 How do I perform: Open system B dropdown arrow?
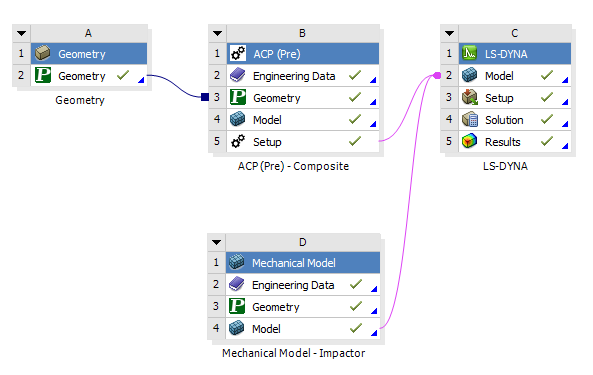coord(217,33)
